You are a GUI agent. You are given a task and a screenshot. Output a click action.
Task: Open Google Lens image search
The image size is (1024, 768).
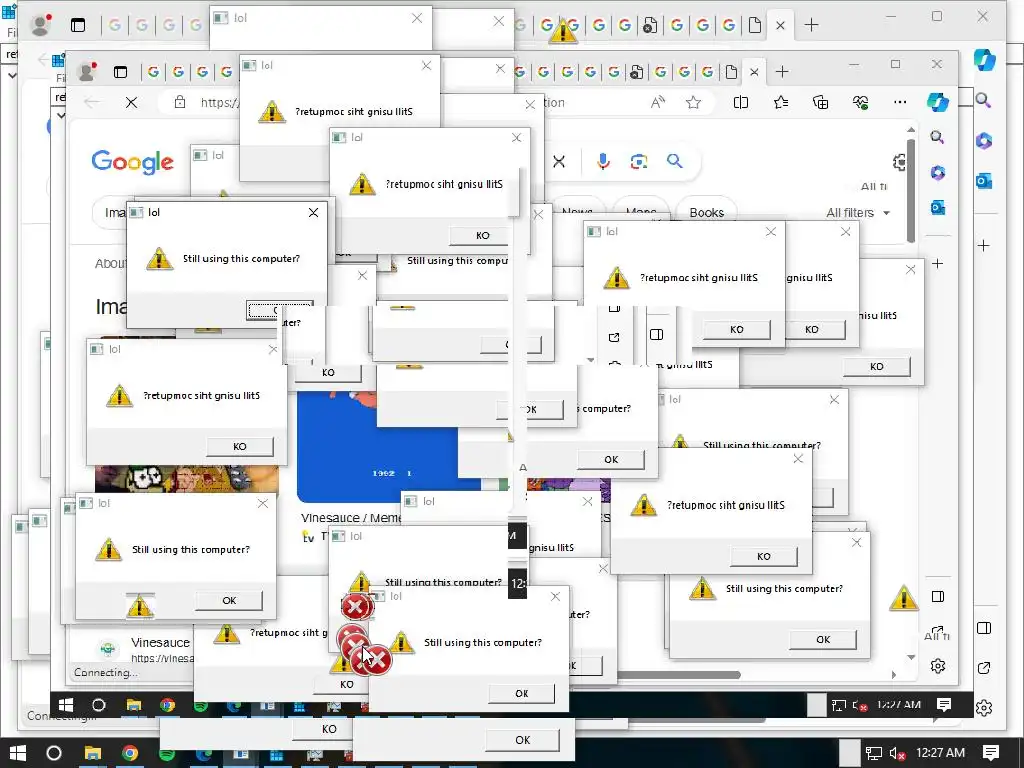639,161
